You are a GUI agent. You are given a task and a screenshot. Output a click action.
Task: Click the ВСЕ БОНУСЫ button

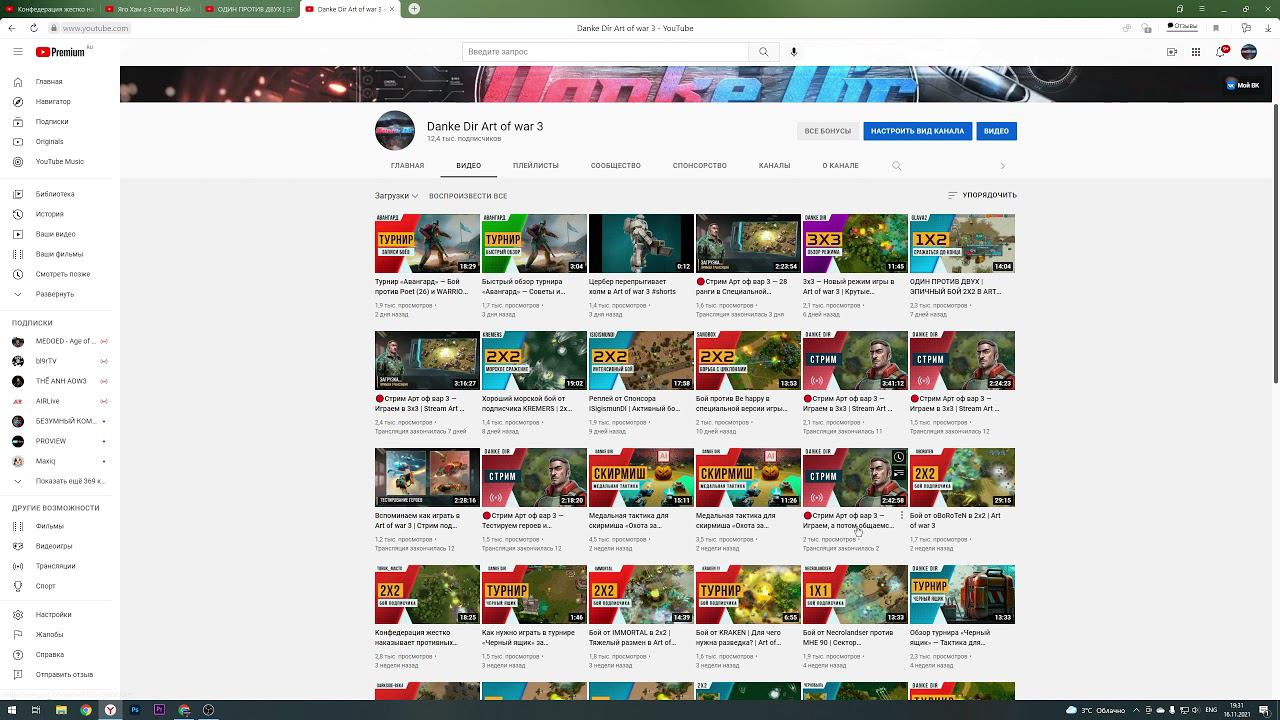pos(828,131)
